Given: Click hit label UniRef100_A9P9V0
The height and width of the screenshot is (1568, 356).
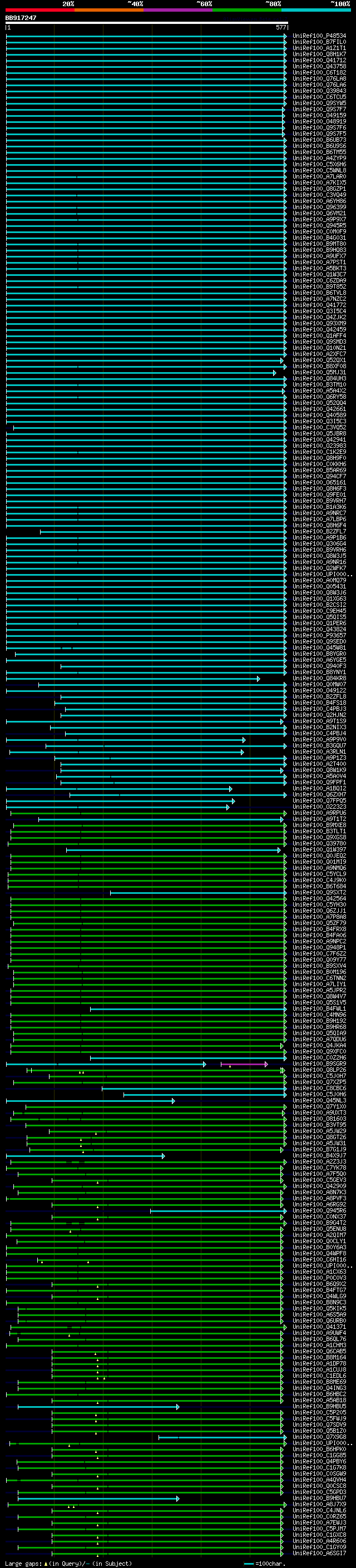Looking at the screenshot, I should coord(319,740).
